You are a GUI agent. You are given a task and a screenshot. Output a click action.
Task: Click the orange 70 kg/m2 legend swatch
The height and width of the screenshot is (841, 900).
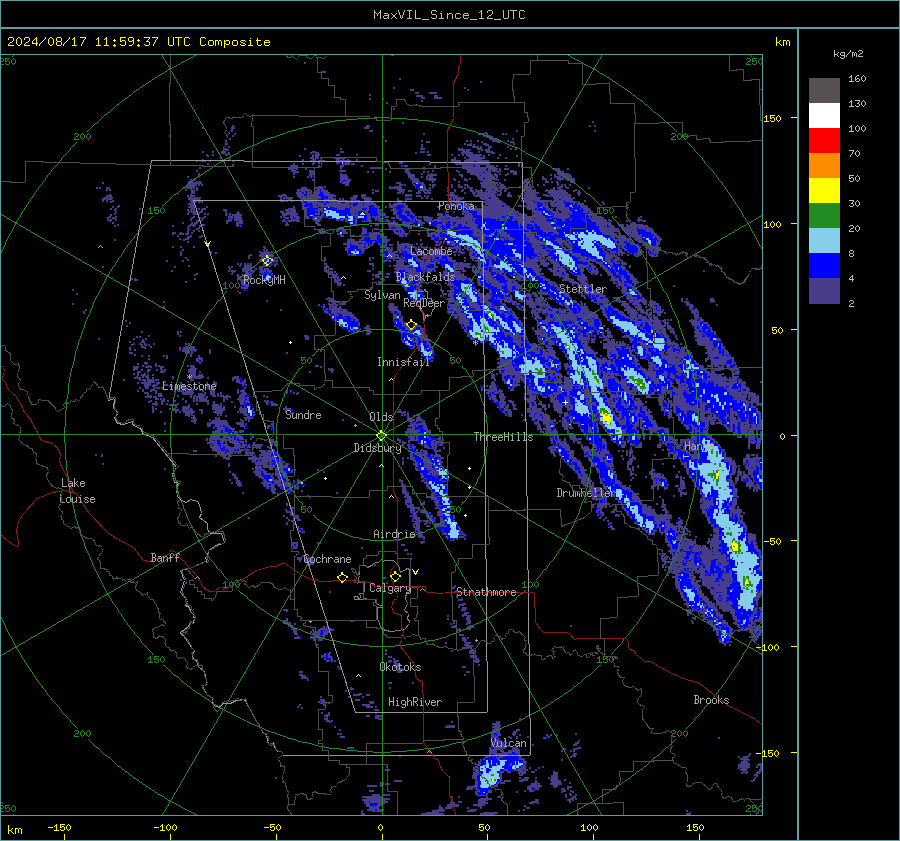pos(824,166)
